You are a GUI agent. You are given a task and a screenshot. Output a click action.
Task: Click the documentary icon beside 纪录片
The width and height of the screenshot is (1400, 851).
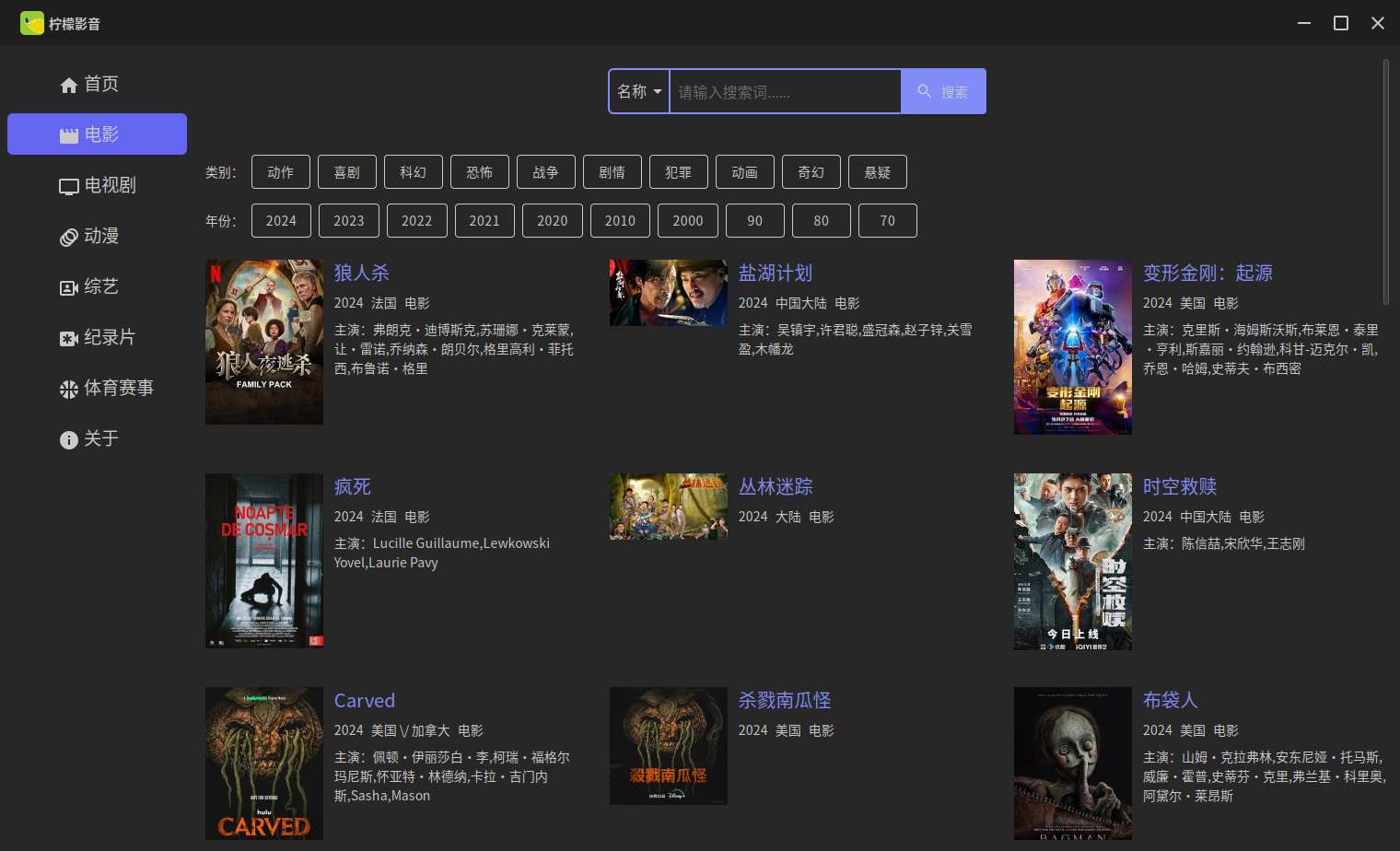pos(69,339)
